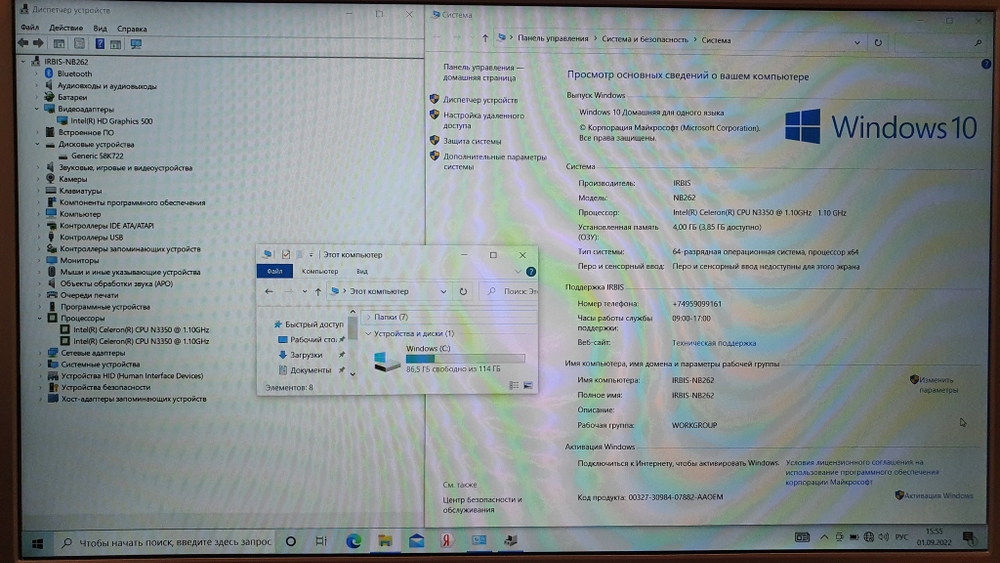Collapse the Видеоадаптеры category
1000x563 pixels.
37,109
